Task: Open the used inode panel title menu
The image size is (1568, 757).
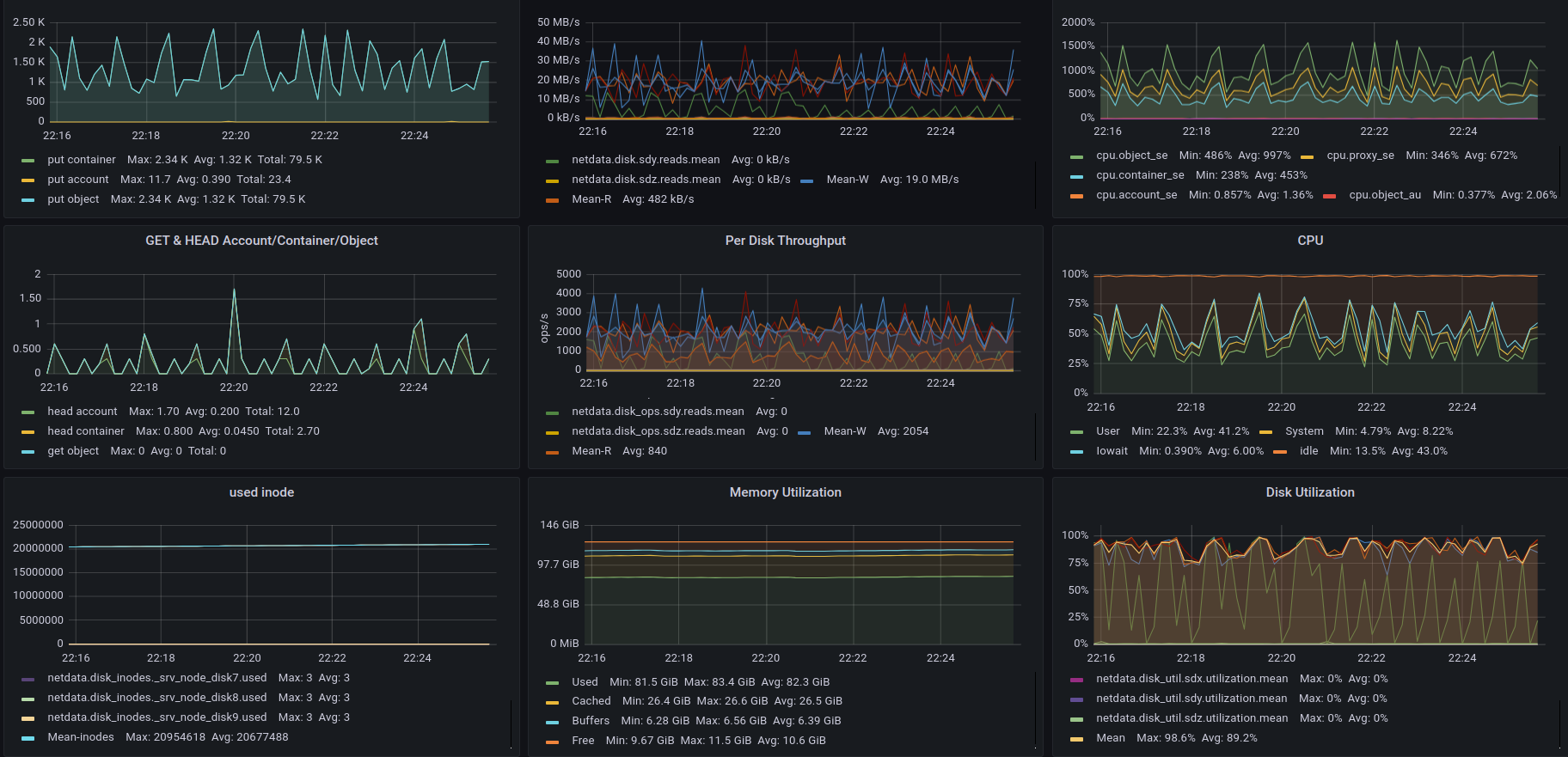Action: coord(261,492)
